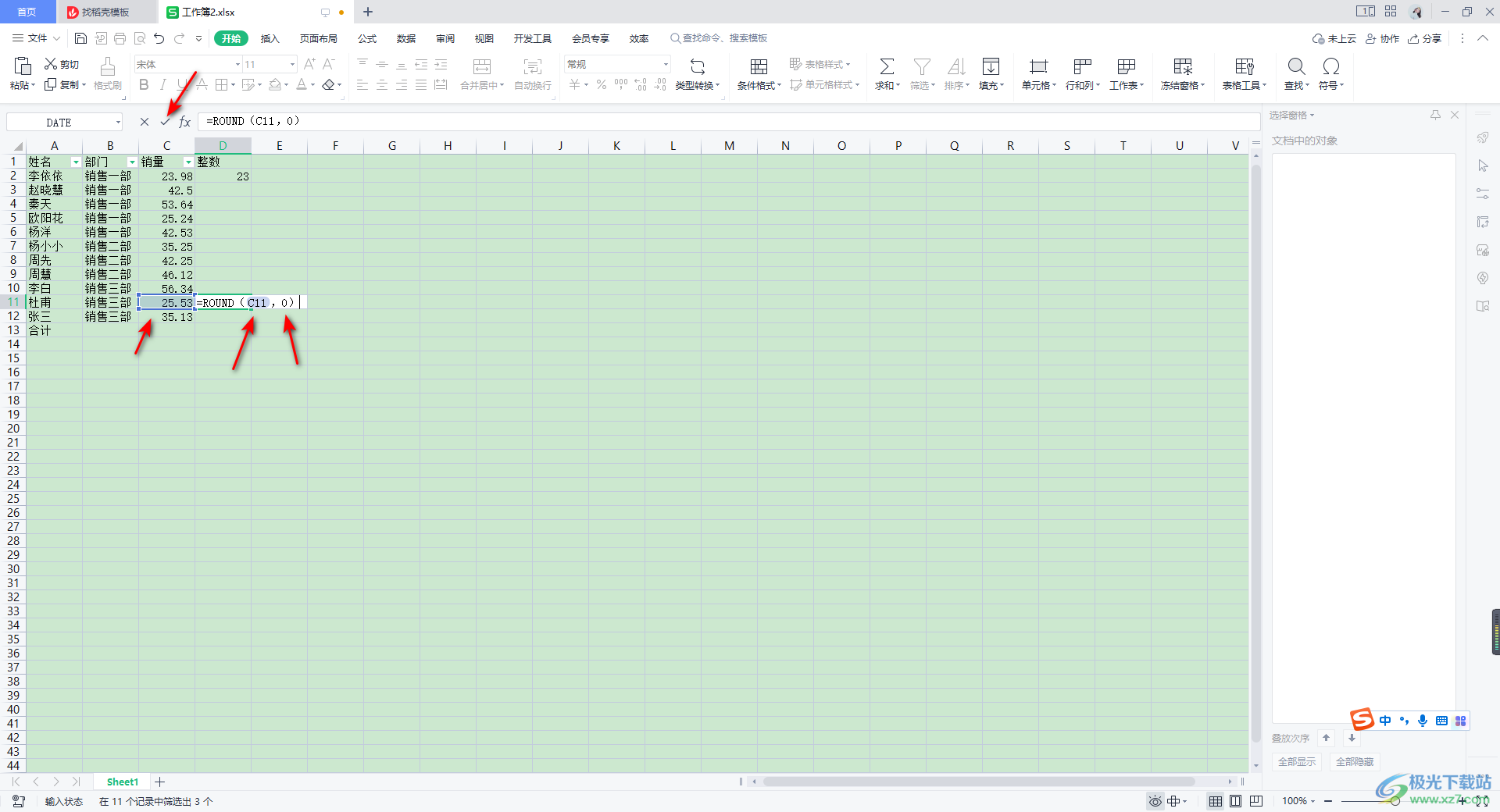
Task: Click 全部显示 (Show All) in selection pane
Action: (x=1297, y=762)
